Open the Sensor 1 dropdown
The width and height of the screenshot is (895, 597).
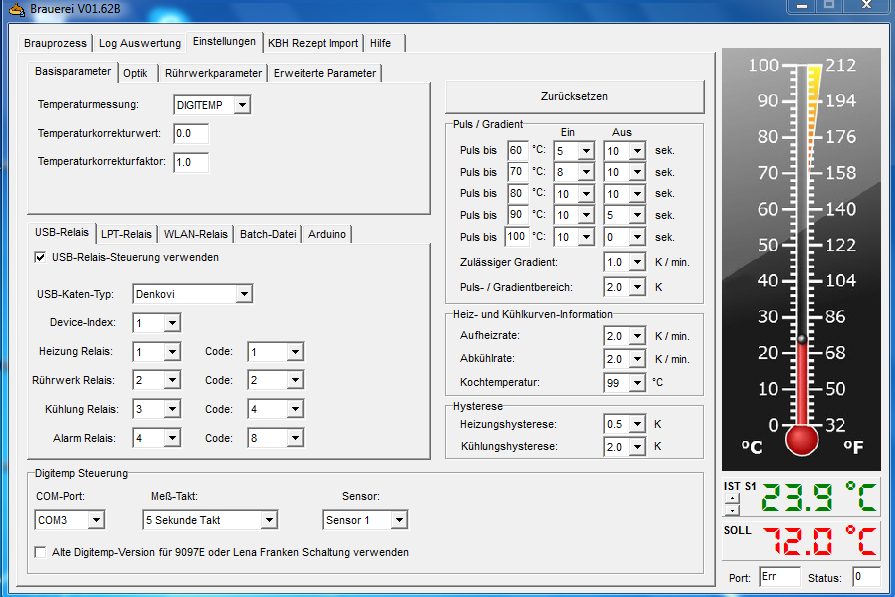tap(399, 520)
